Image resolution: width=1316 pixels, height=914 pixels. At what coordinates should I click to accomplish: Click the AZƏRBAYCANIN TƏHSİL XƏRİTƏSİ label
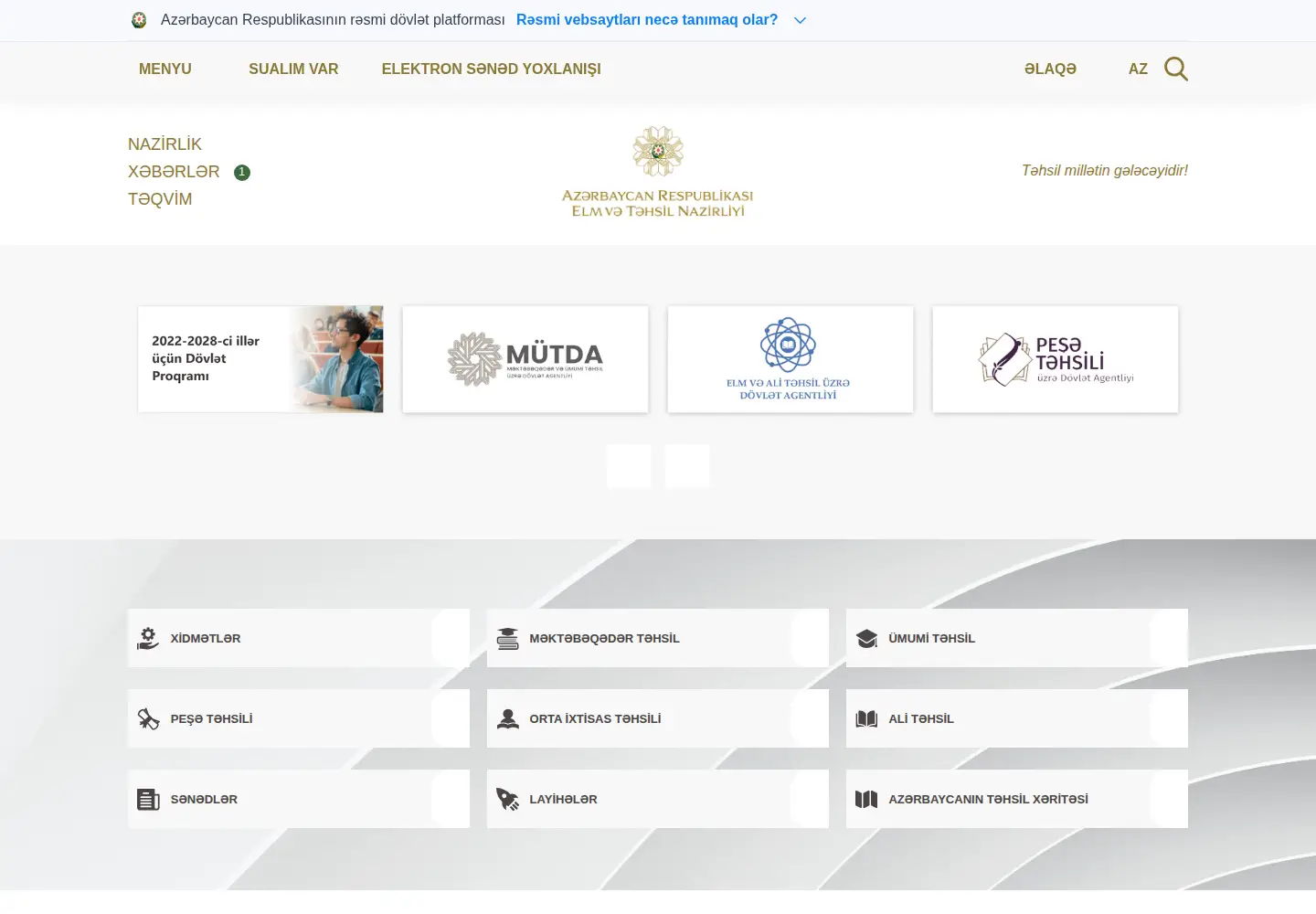click(988, 799)
